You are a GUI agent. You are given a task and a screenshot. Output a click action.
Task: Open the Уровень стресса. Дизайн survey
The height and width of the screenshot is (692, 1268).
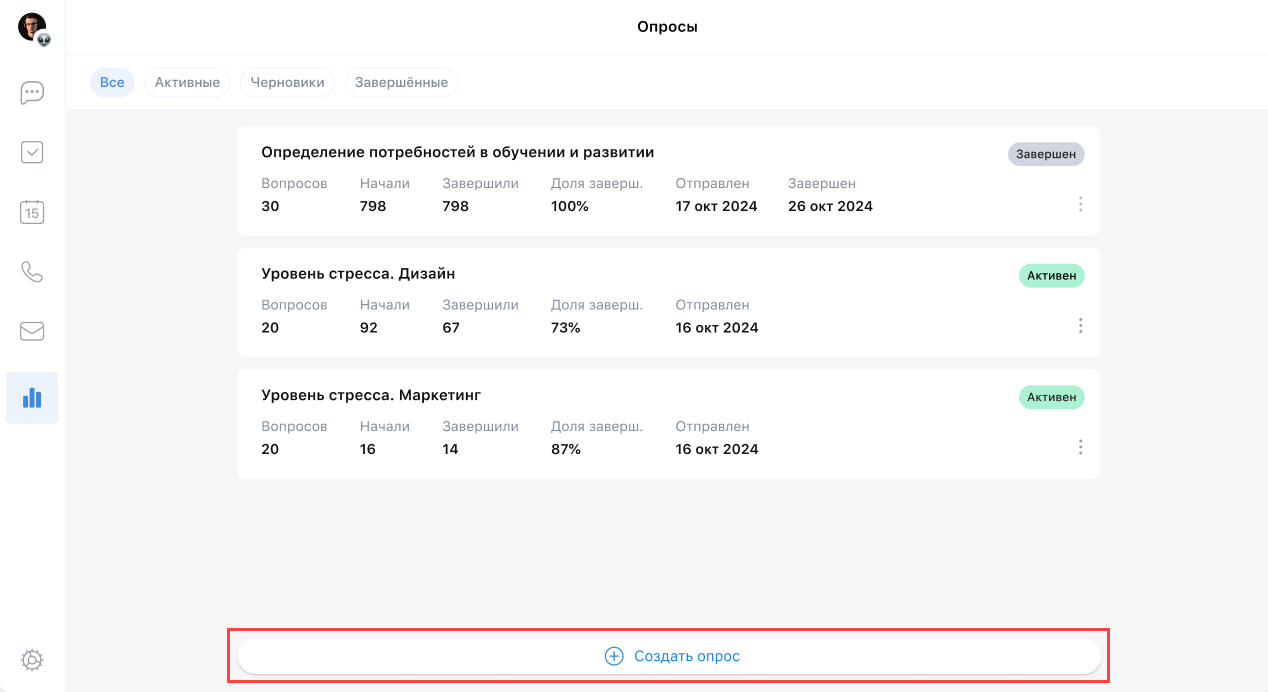358,274
